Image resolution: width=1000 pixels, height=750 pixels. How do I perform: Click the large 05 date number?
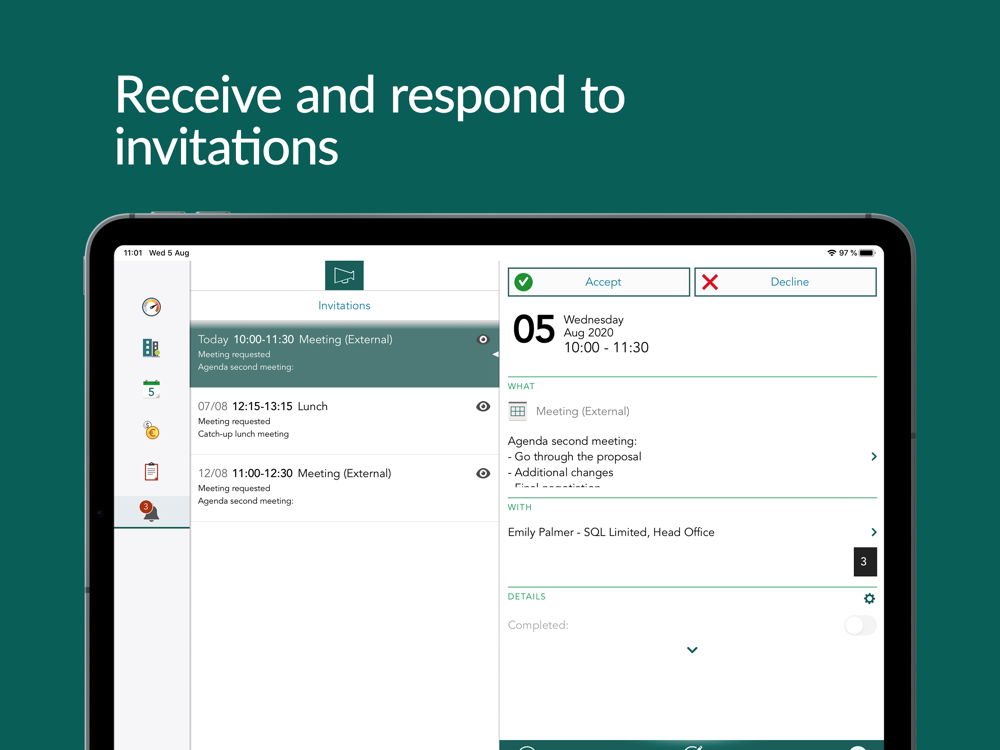[x=534, y=329]
